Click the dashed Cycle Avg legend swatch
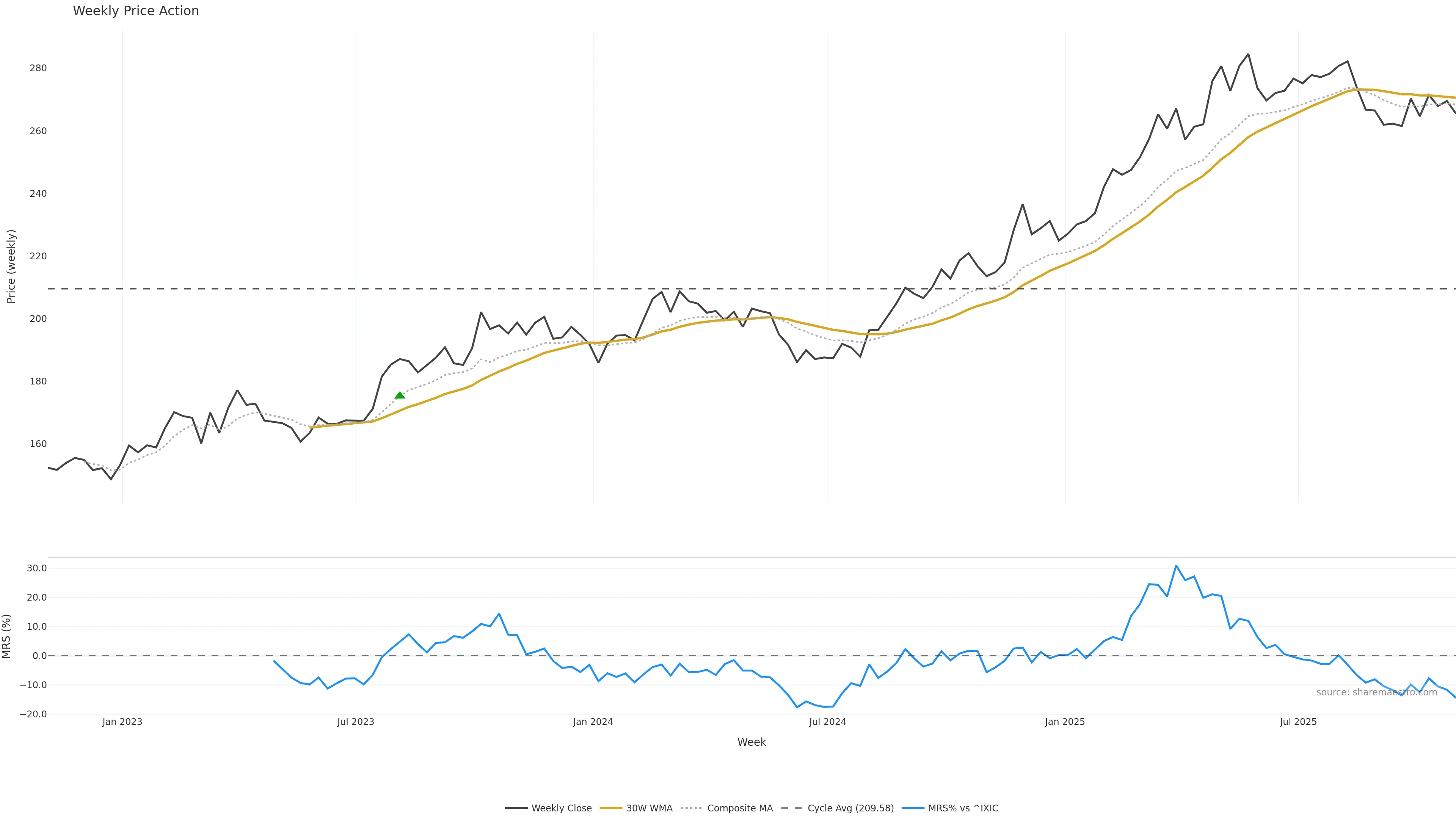The width and height of the screenshot is (1456, 819). (792, 808)
